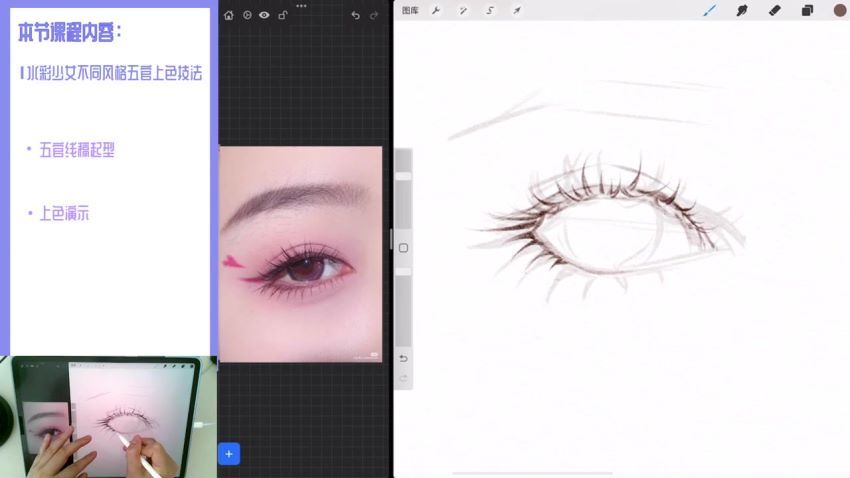Select the Brush tool in Procreate
Screen dimensions: 850x478
pos(710,10)
